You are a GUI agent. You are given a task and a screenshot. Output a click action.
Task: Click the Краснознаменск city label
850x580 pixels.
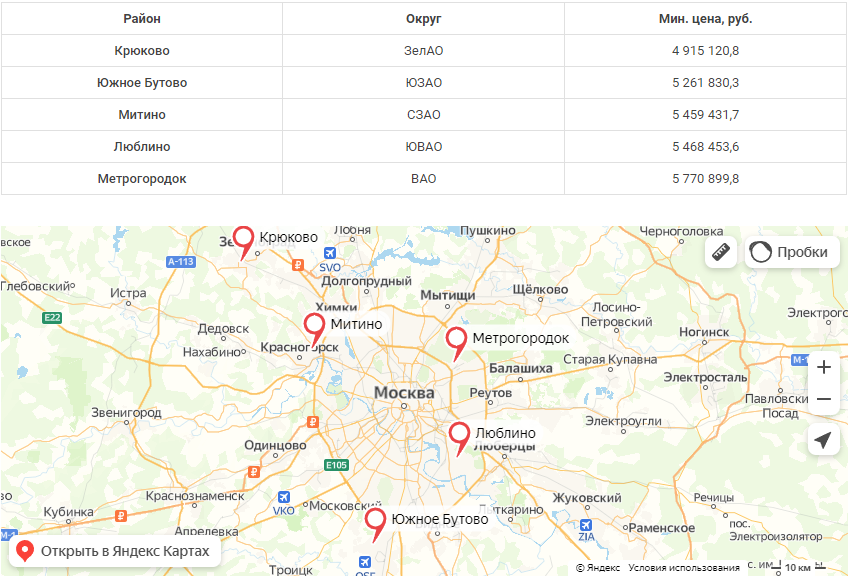coord(195,496)
